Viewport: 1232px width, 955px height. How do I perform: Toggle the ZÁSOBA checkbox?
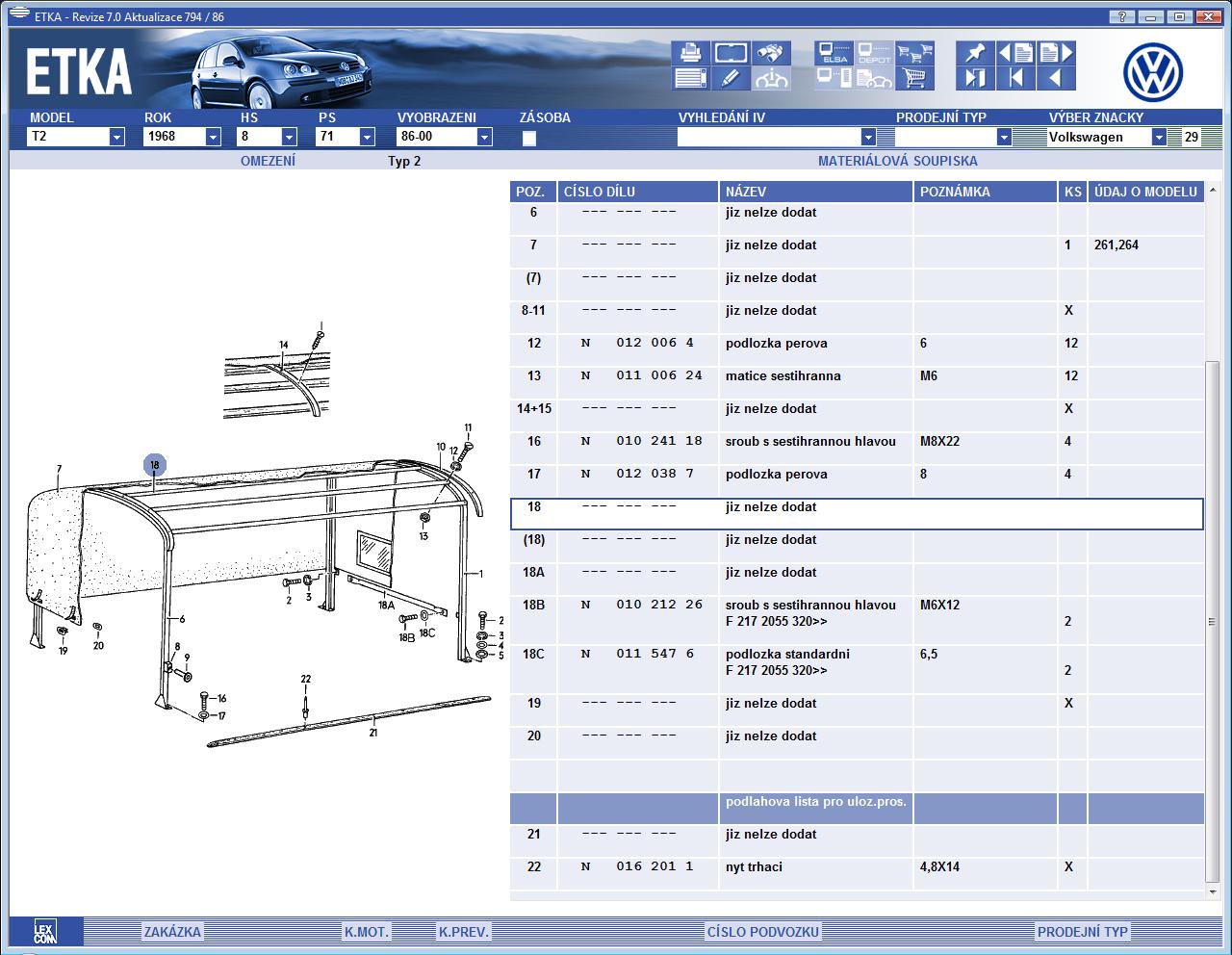(x=528, y=139)
